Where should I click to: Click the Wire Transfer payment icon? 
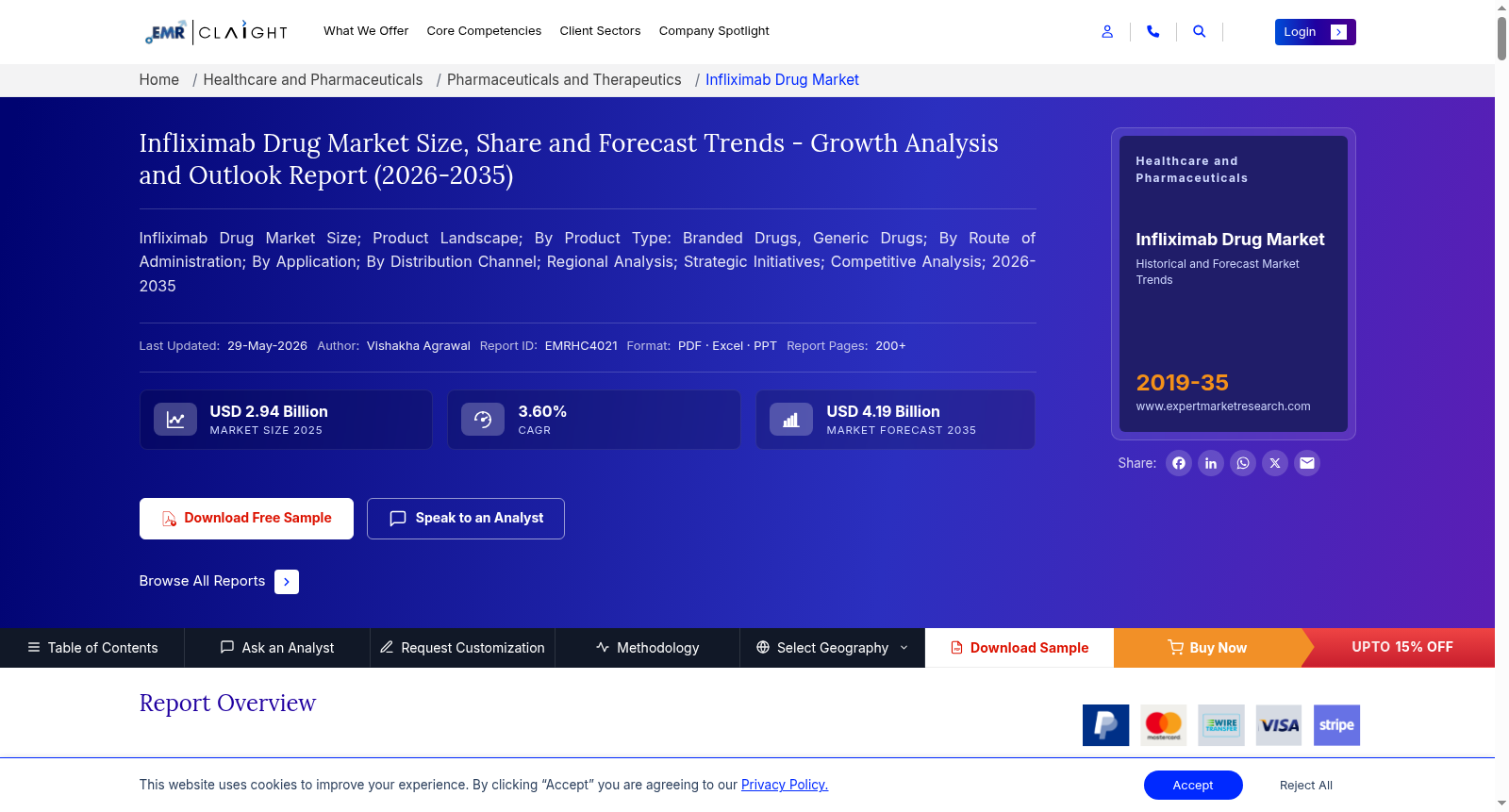pyautogui.click(x=1221, y=725)
